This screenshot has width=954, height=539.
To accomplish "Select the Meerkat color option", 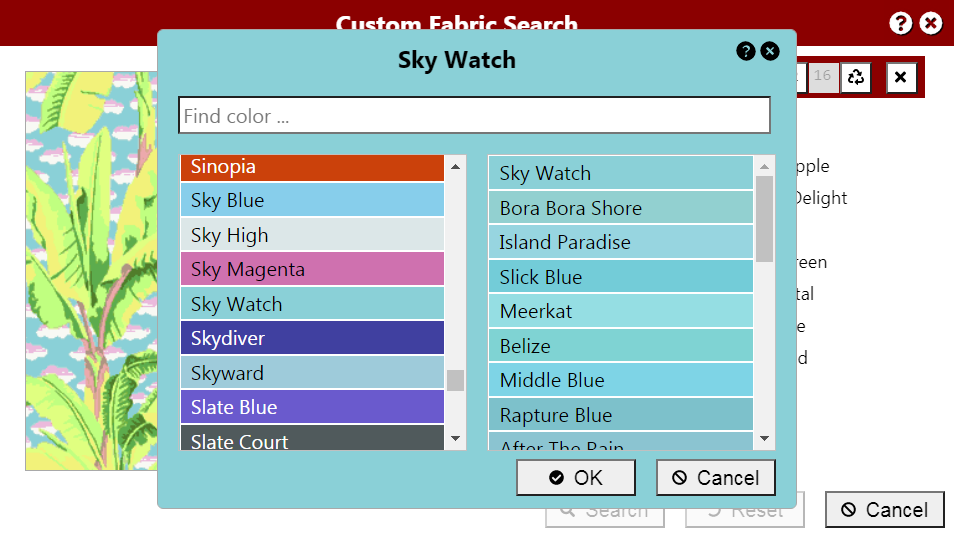I will 621,311.
